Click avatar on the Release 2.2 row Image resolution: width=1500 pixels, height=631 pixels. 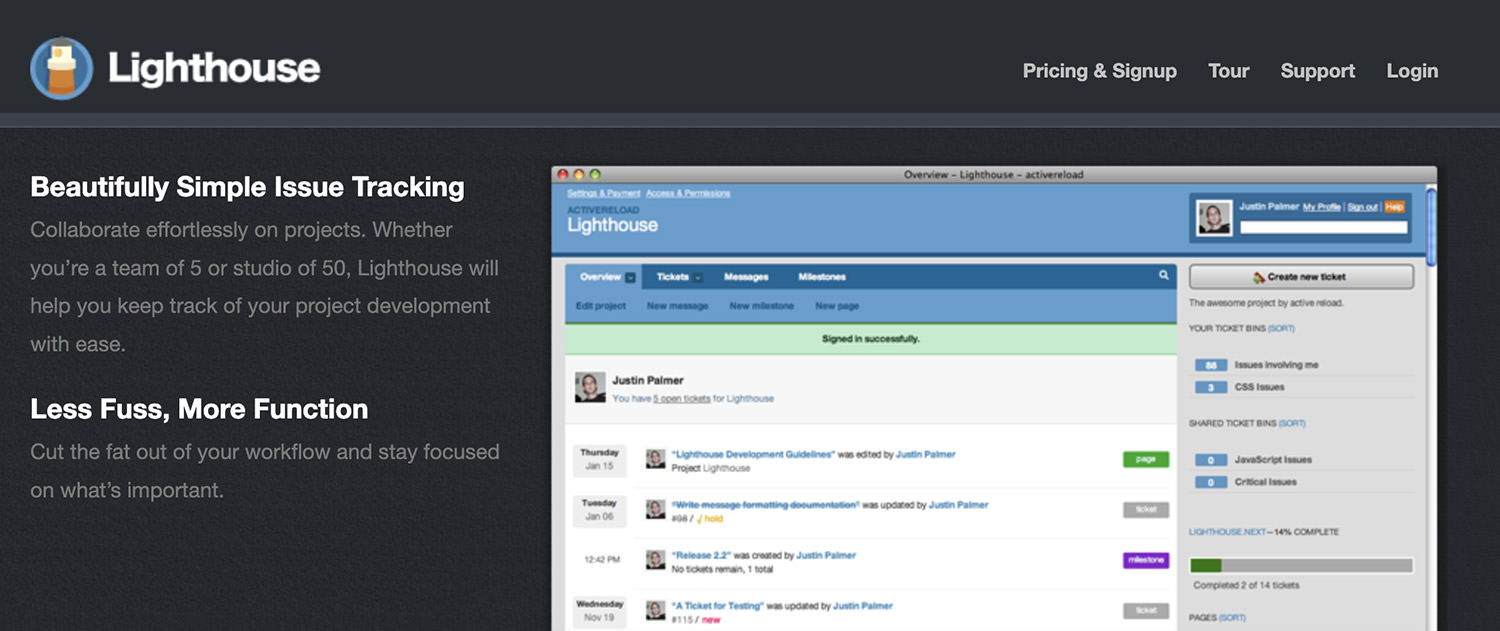(x=656, y=559)
